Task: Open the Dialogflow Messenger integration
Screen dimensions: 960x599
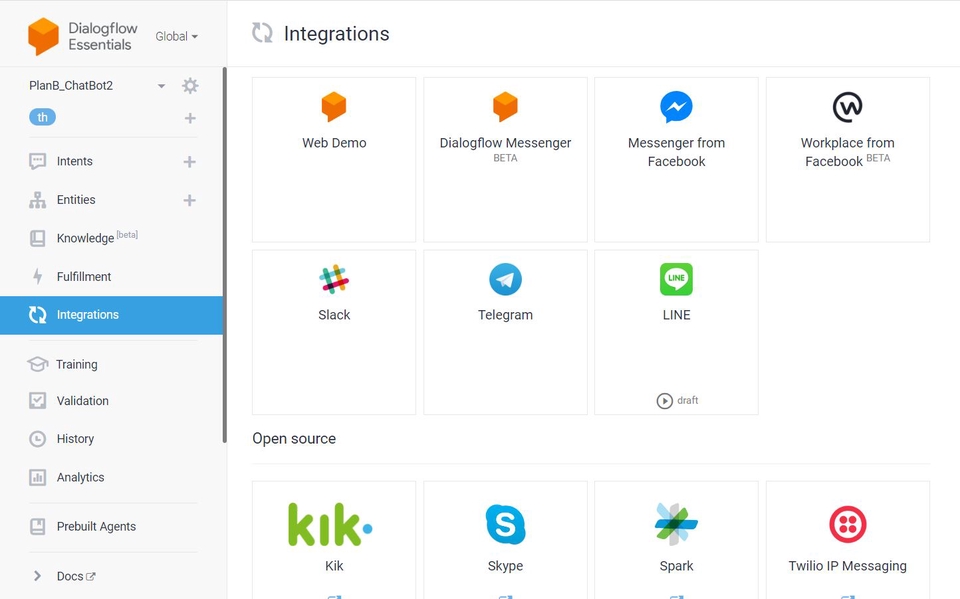Action: pos(505,160)
